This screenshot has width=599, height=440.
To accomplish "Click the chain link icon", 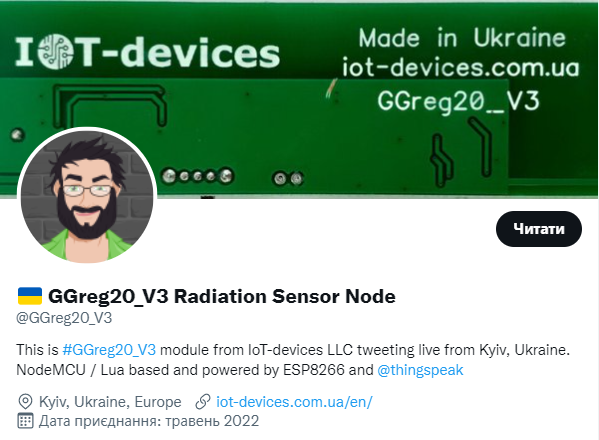I will 203,402.
